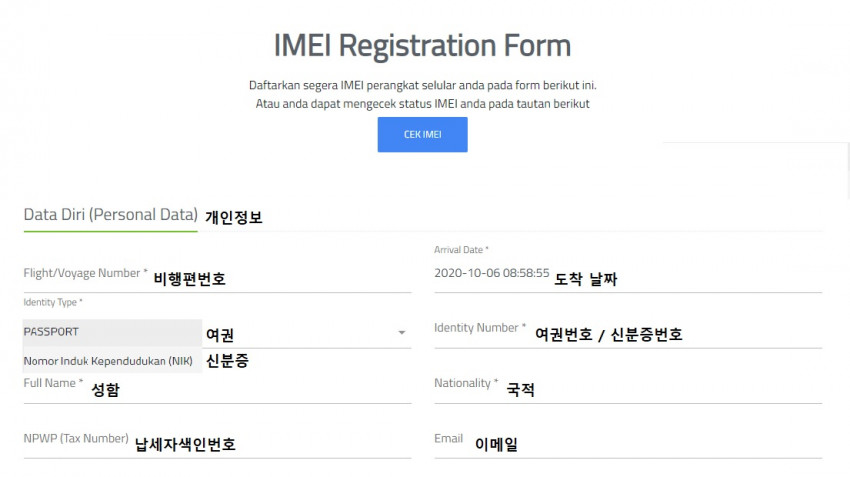The image size is (850, 477).
Task: Click the 납세자색인번호 annotation text
Action: (x=185, y=445)
